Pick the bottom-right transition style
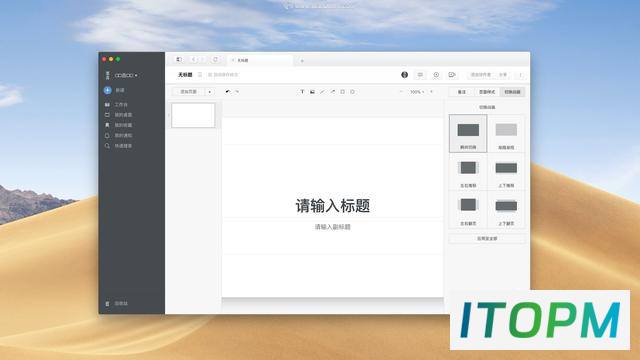The height and width of the screenshot is (360, 640). (x=506, y=210)
